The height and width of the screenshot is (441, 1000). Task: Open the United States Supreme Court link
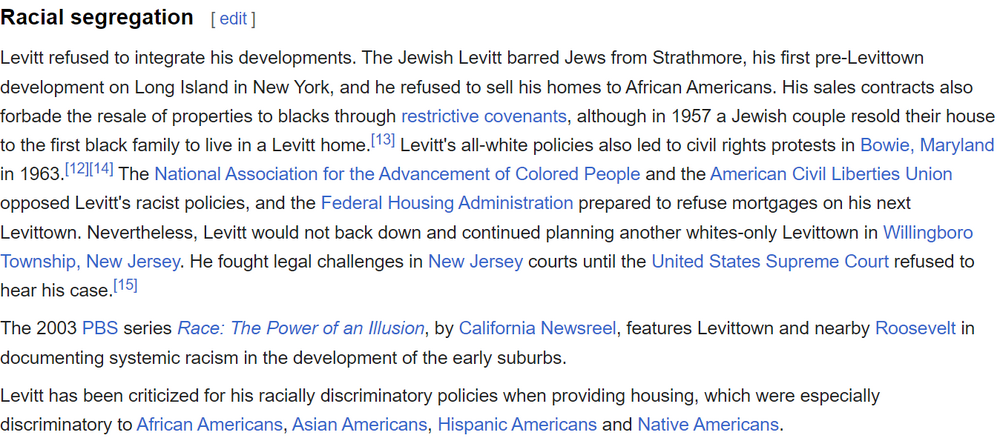click(x=770, y=262)
